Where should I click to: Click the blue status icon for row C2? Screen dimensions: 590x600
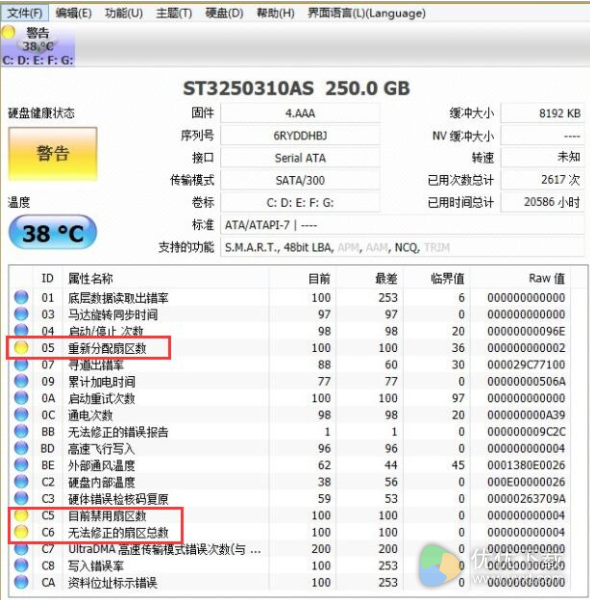click(x=21, y=482)
